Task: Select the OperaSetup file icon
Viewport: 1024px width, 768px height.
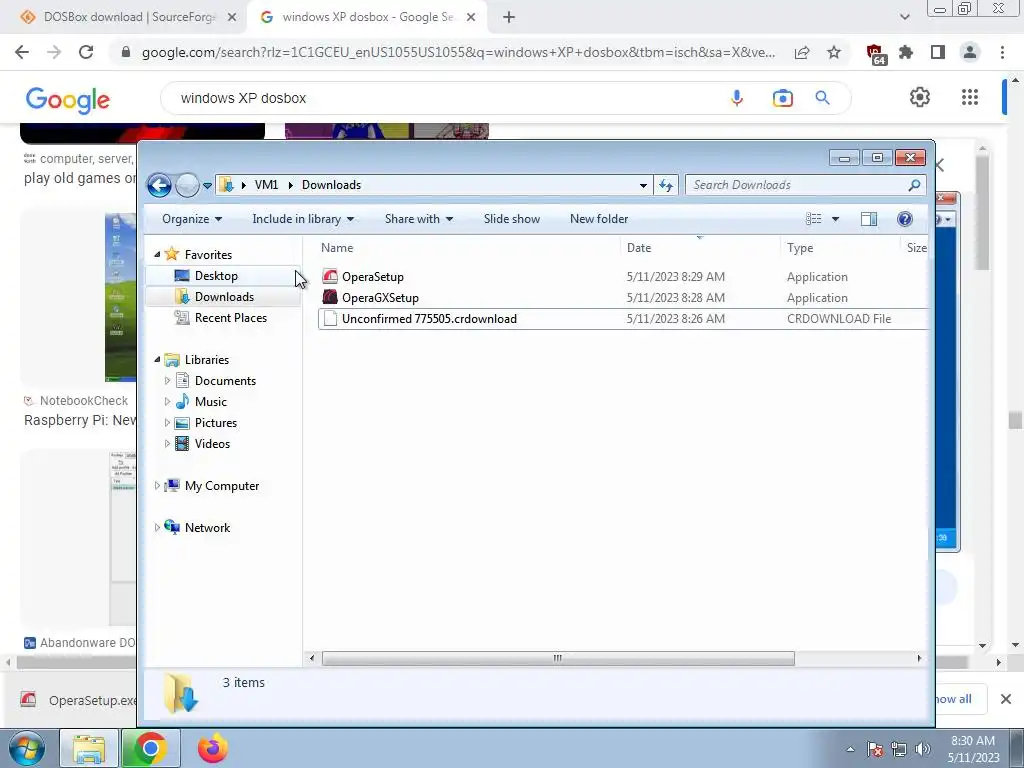Action: 330,276
